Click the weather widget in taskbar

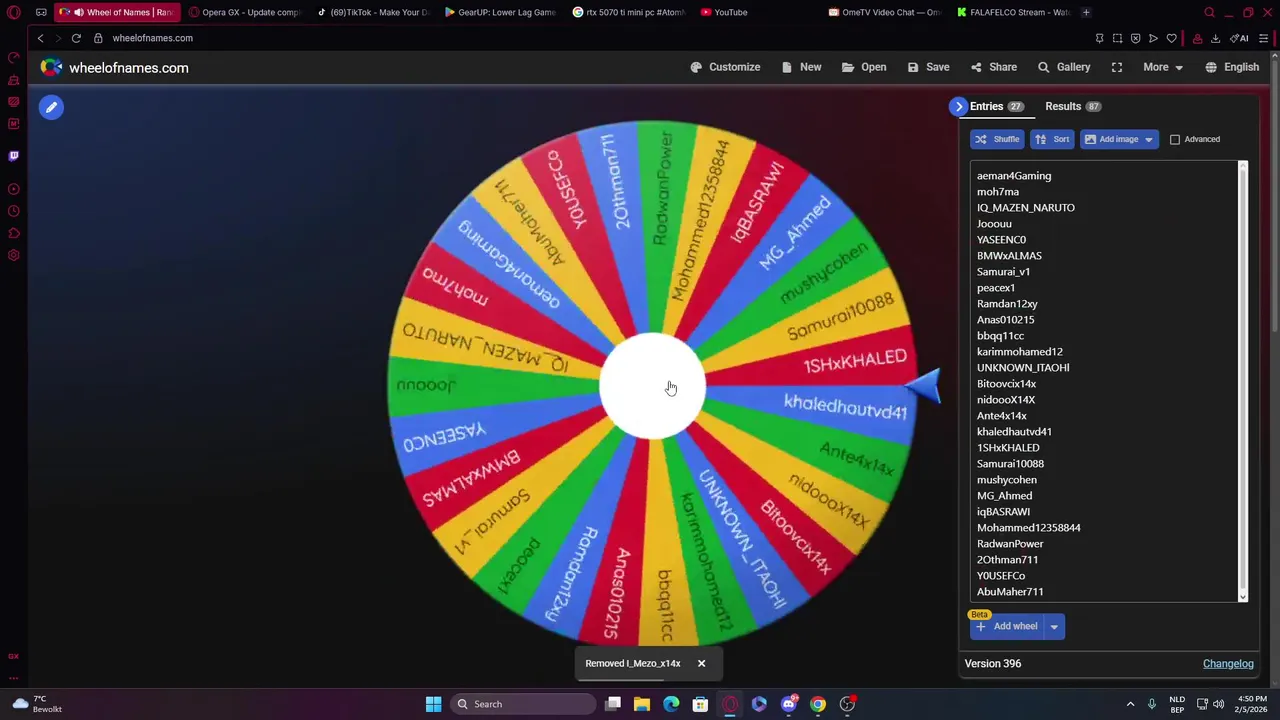tap(38, 704)
